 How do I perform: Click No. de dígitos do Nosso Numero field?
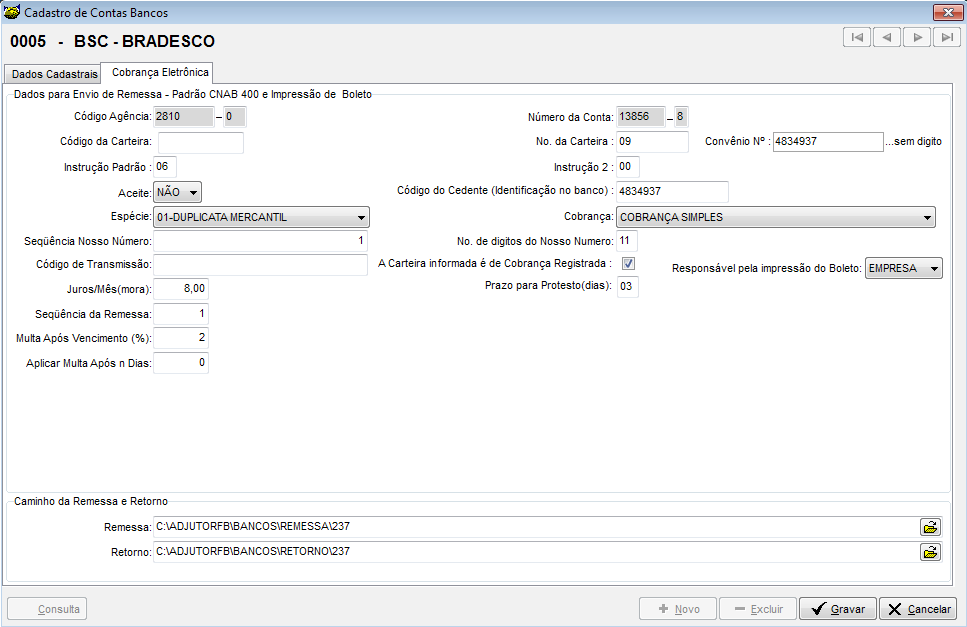point(627,240)
